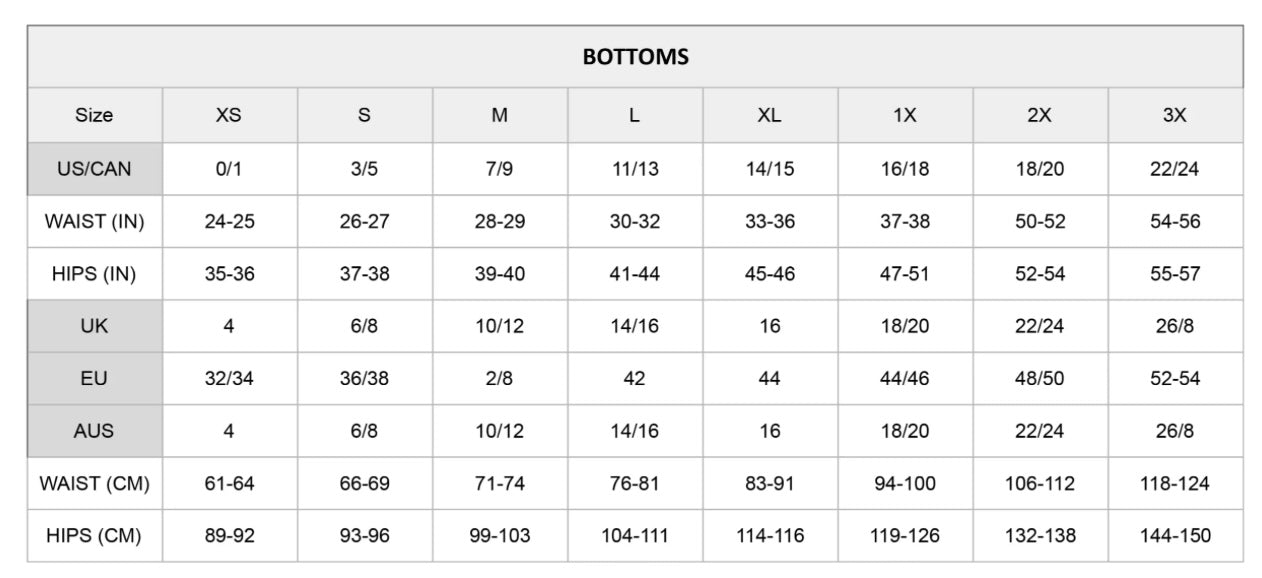Click the 3X size column header
The height and width of the screenshot is (578, 1262).
[x=1175, y=115]
